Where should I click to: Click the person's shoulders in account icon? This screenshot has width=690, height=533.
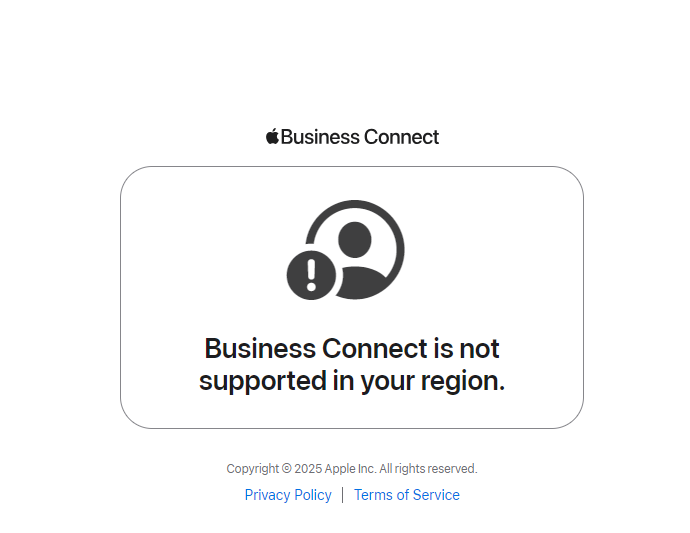point(362,283)
